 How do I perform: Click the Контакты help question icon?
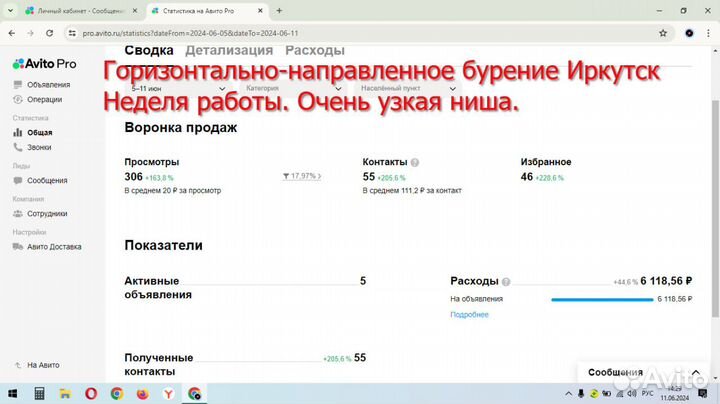point(415,162)
